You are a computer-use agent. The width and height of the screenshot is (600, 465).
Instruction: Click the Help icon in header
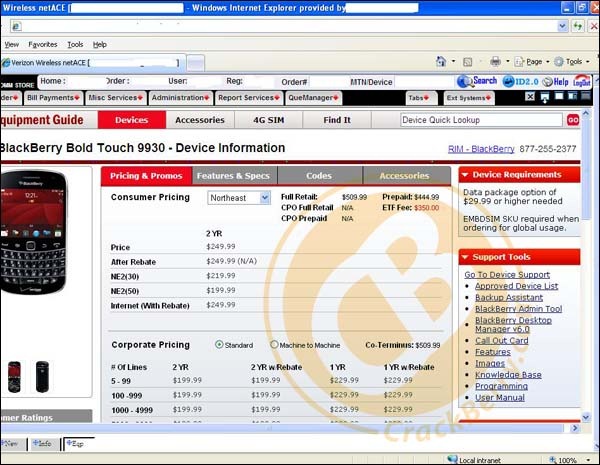coord(549,81)
